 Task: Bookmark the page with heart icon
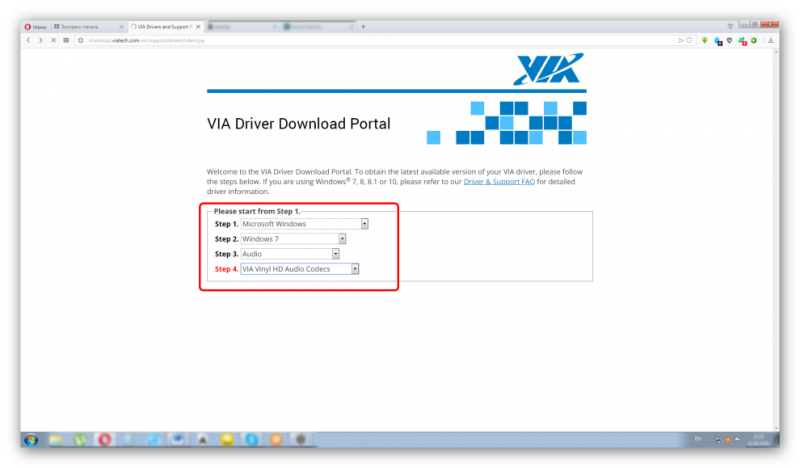689,40
